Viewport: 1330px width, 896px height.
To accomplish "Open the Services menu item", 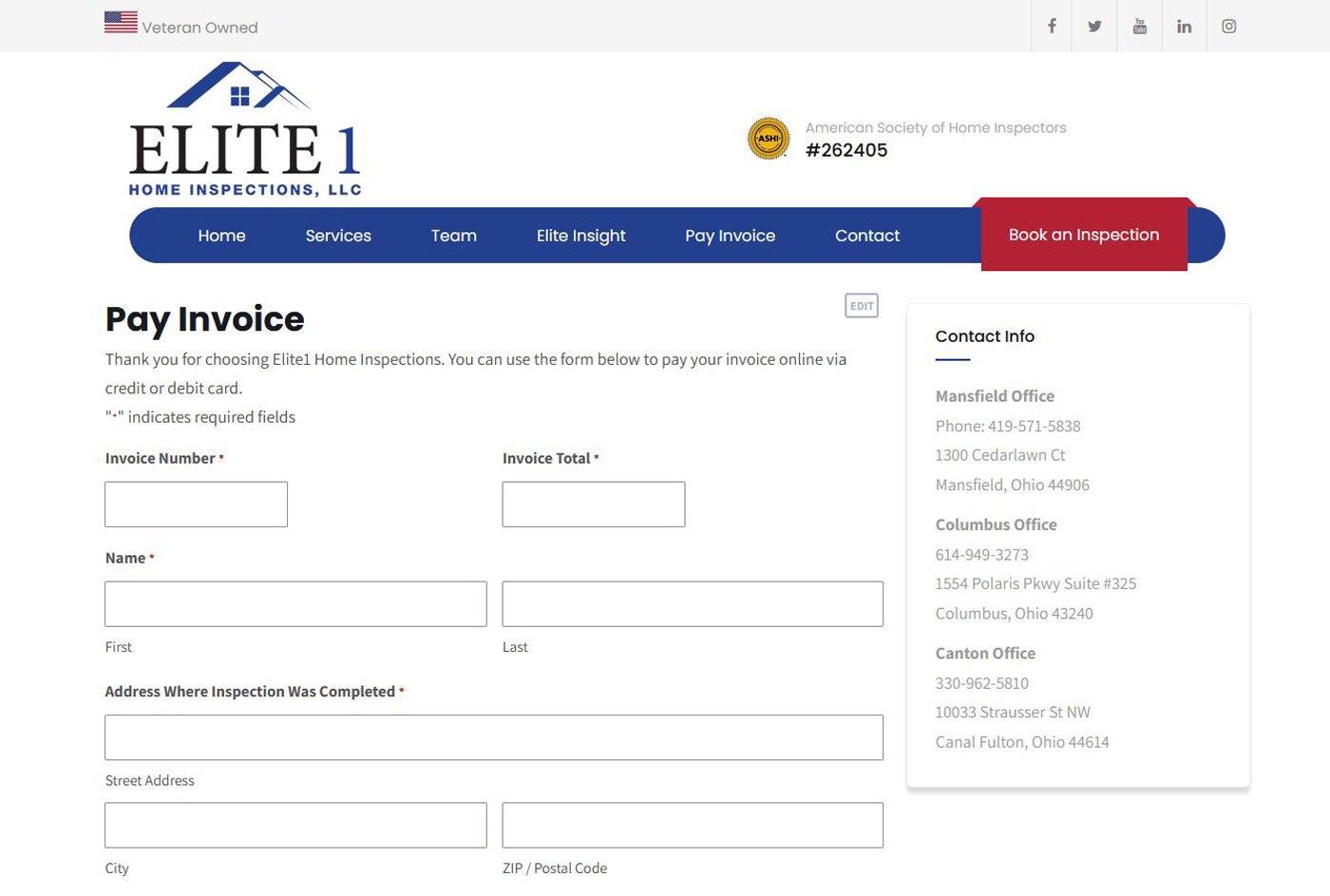I will tap(338, 236).
